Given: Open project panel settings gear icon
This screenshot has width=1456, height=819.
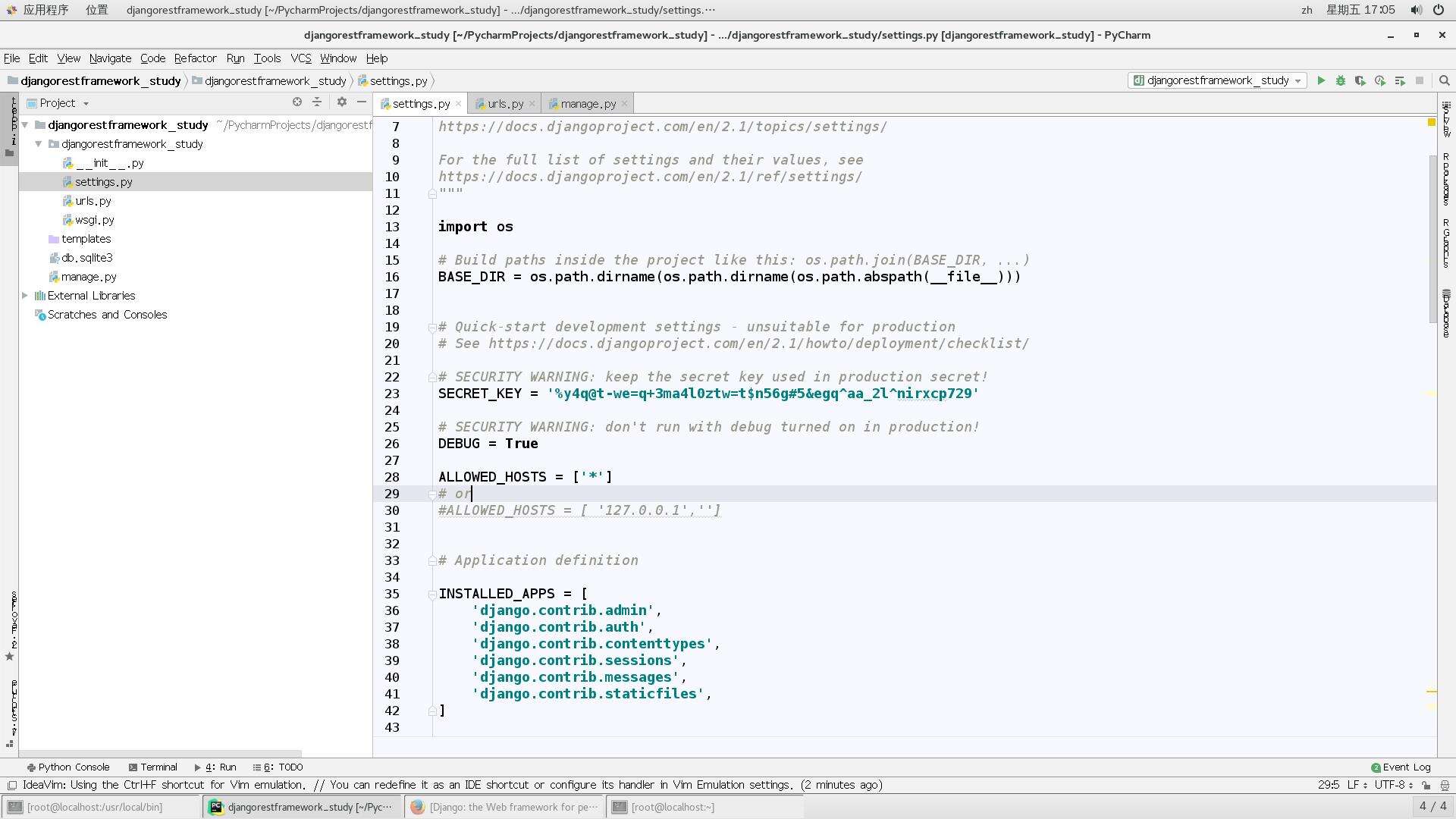Looking at the screenshot, I should [342, 102].
